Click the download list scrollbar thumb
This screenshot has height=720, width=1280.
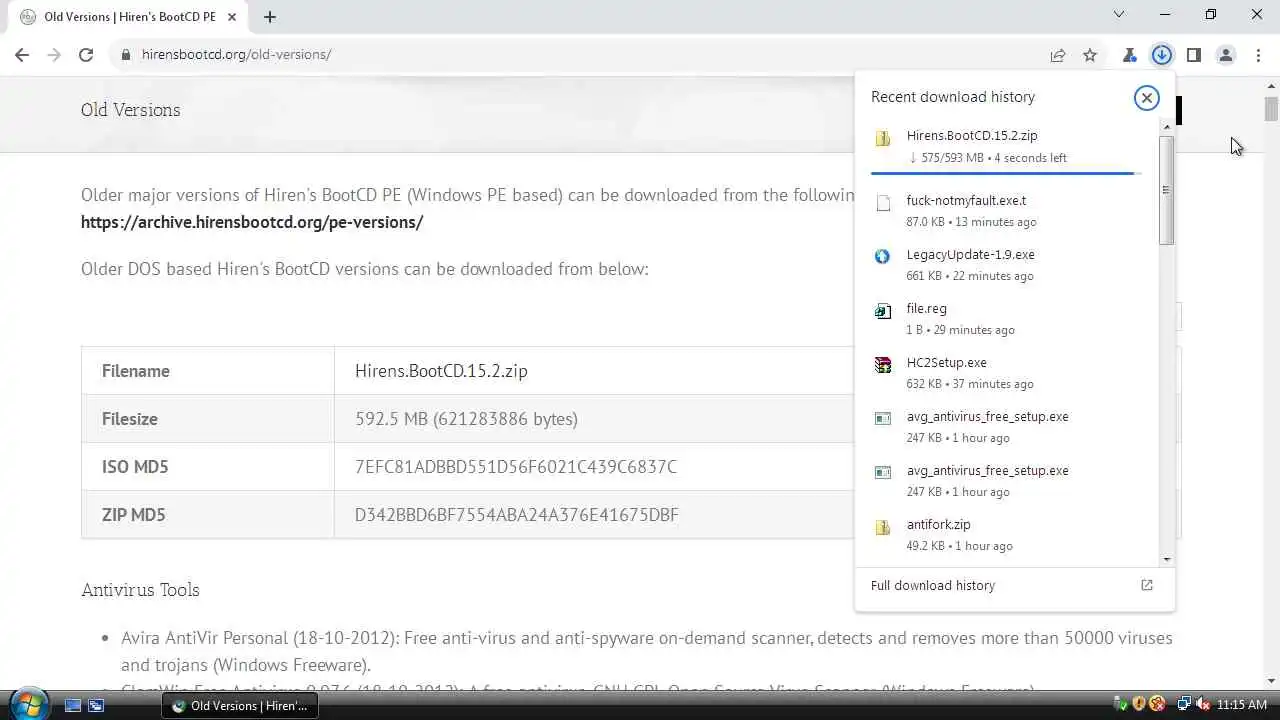pos(1166,190)
